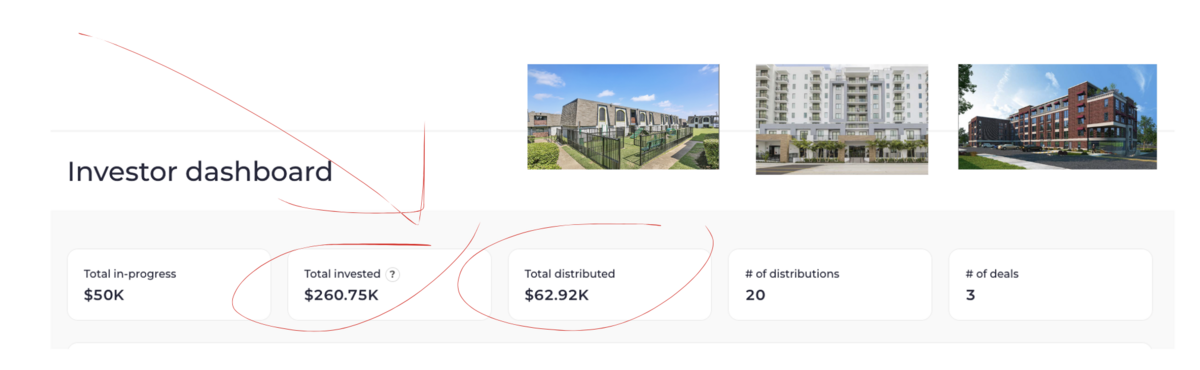1200x370 pixels.
Task: Select the $260.75K invested amount
Action: point(341,296)
